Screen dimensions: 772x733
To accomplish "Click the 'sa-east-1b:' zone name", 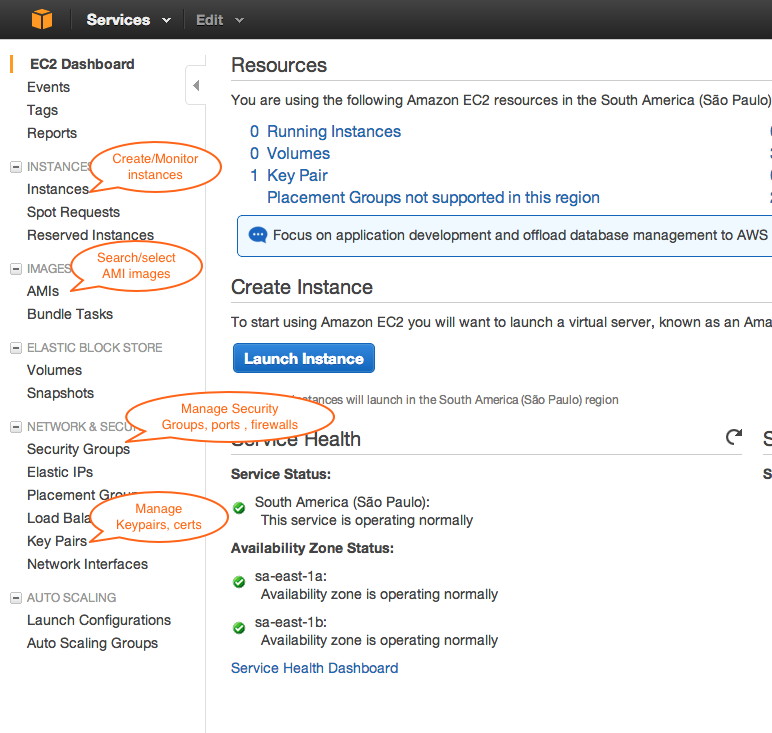I will tap(291, 622).
